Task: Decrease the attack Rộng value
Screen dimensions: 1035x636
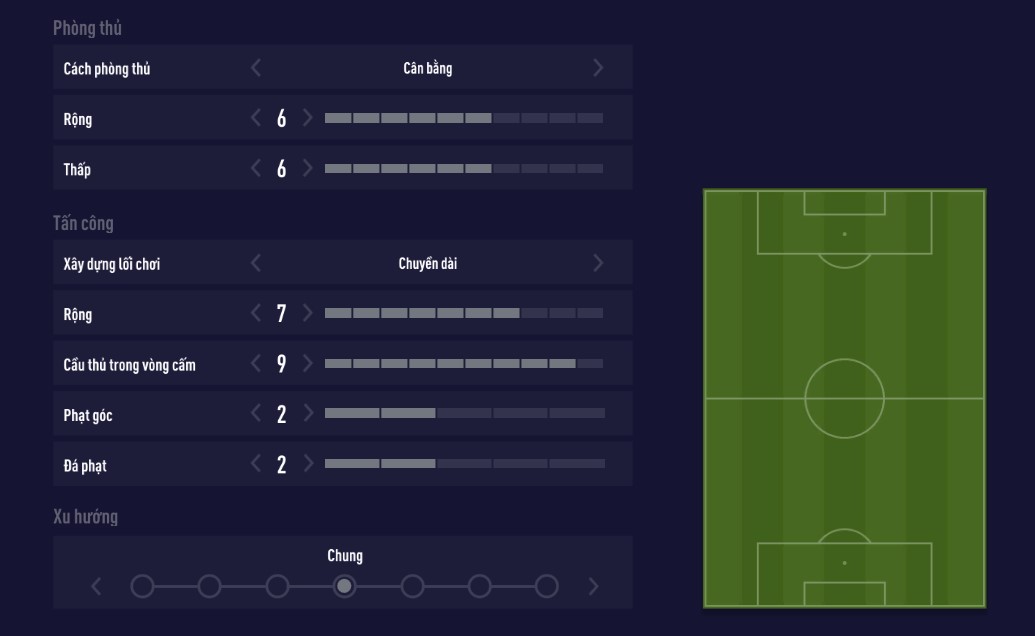Action: click(x=255, y=312)
